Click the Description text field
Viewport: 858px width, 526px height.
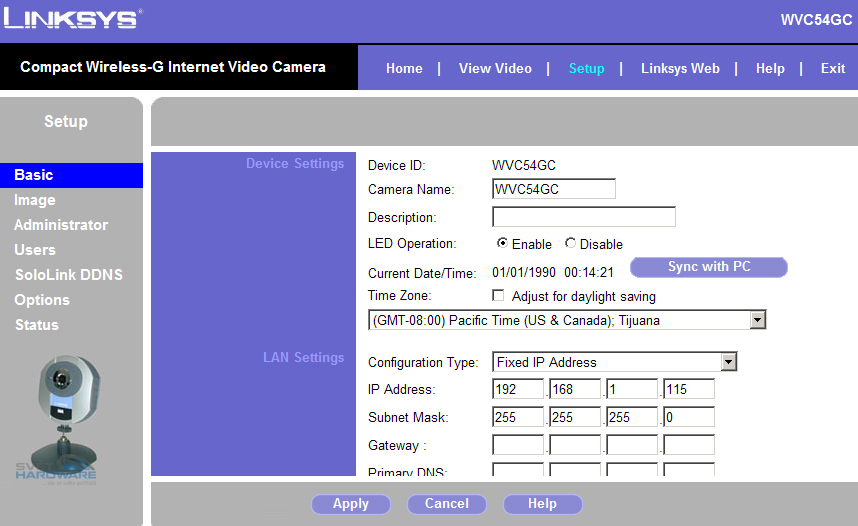[x=583, y=217]
